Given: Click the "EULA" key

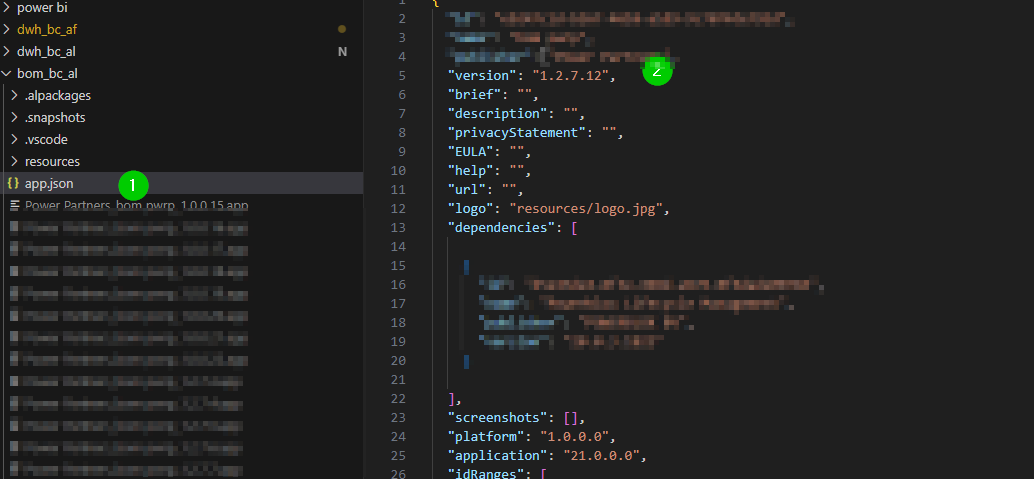Looking at the screenshot, I should click(470, 152).
